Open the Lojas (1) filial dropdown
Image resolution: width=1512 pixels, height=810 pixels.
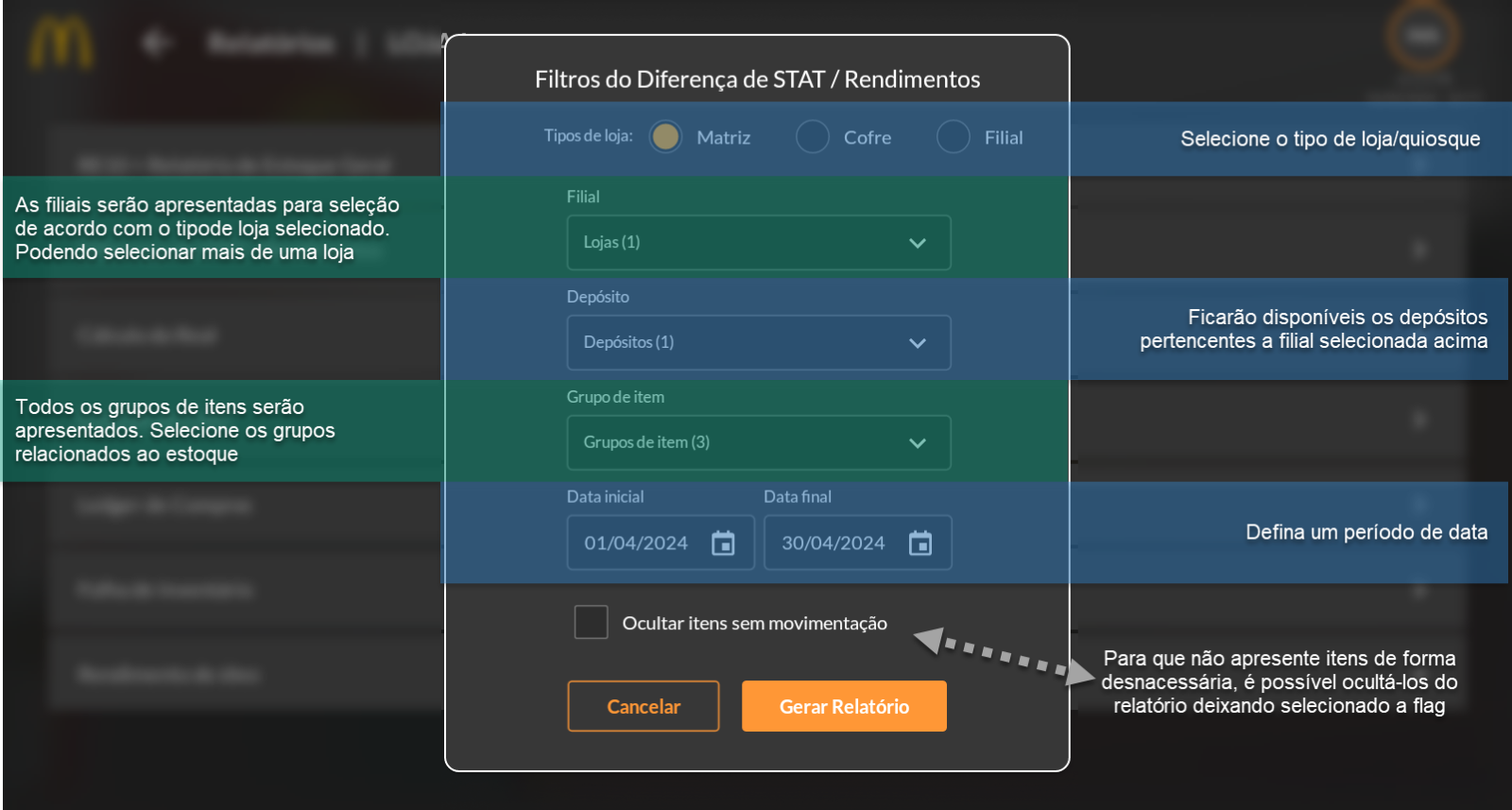(x=759, y=243)
